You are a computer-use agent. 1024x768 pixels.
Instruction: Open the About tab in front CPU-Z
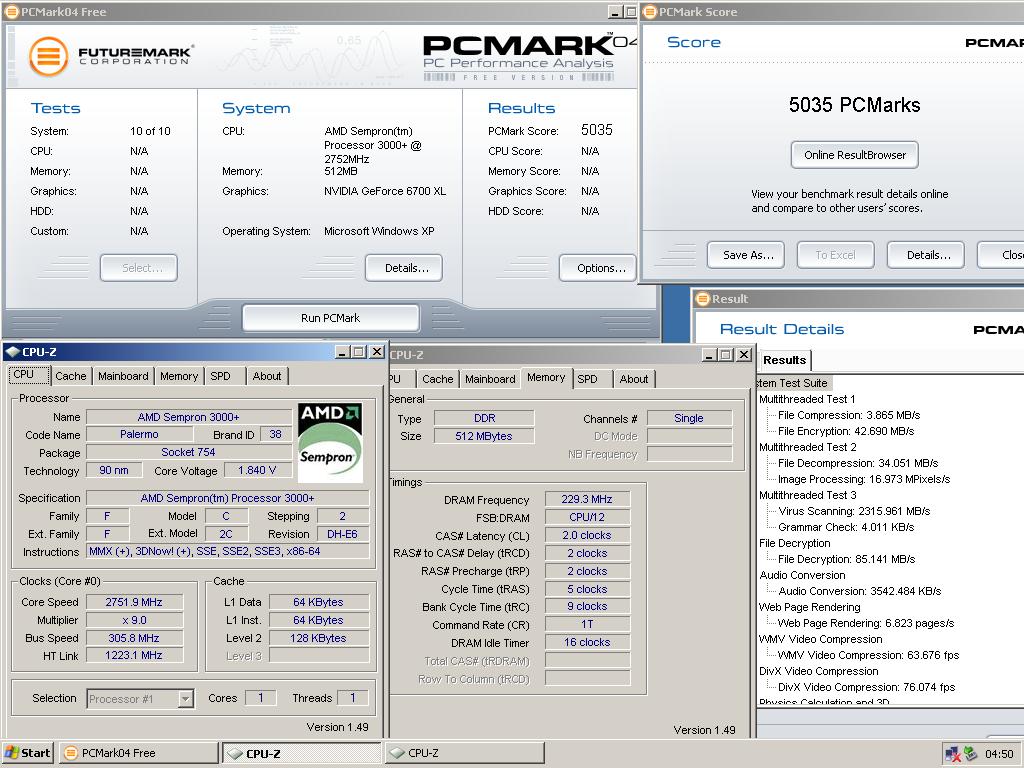(x=267, y=376)
